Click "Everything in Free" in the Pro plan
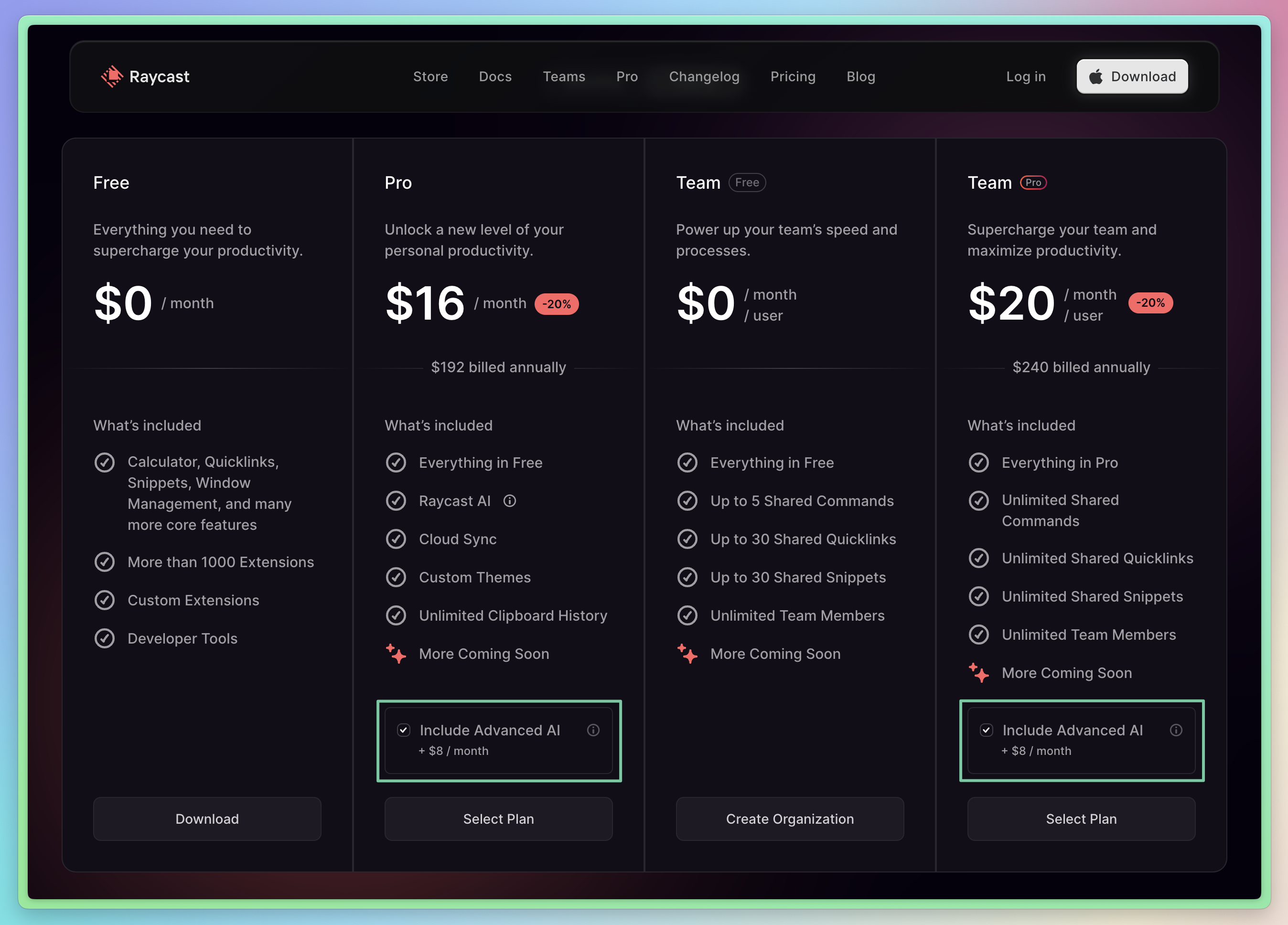This screenshot has height=925, width=1288. [x=481, y=463]
